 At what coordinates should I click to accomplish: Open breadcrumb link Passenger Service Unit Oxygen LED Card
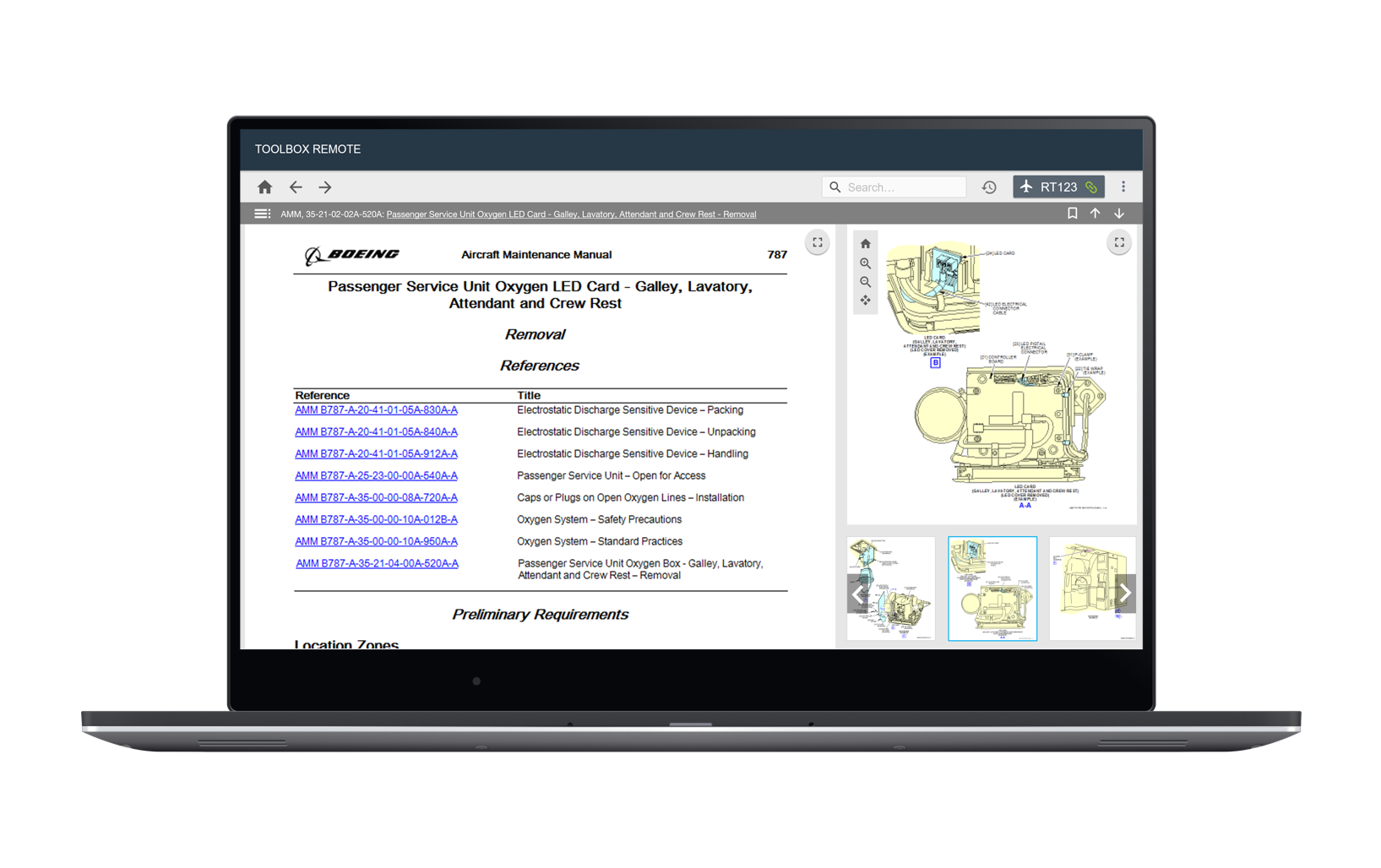(571, 214)
